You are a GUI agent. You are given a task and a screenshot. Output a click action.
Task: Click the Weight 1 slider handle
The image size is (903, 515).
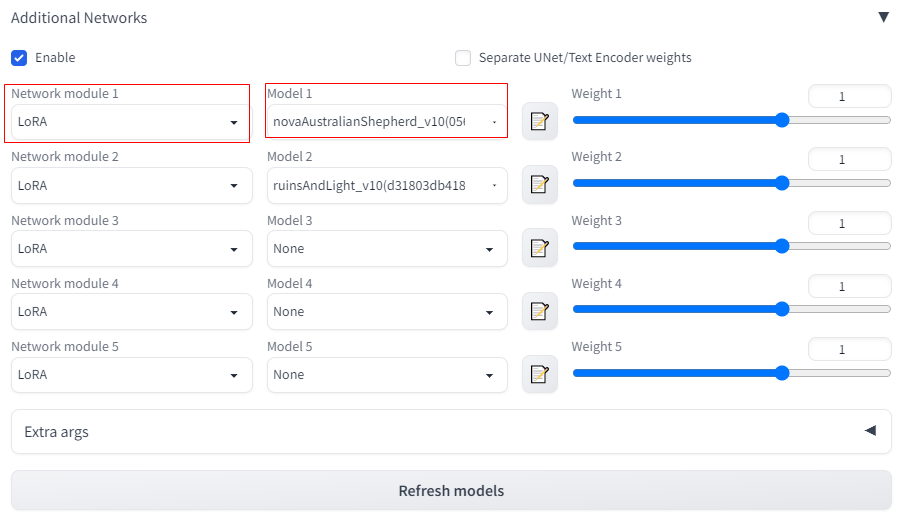pos(782,120)
